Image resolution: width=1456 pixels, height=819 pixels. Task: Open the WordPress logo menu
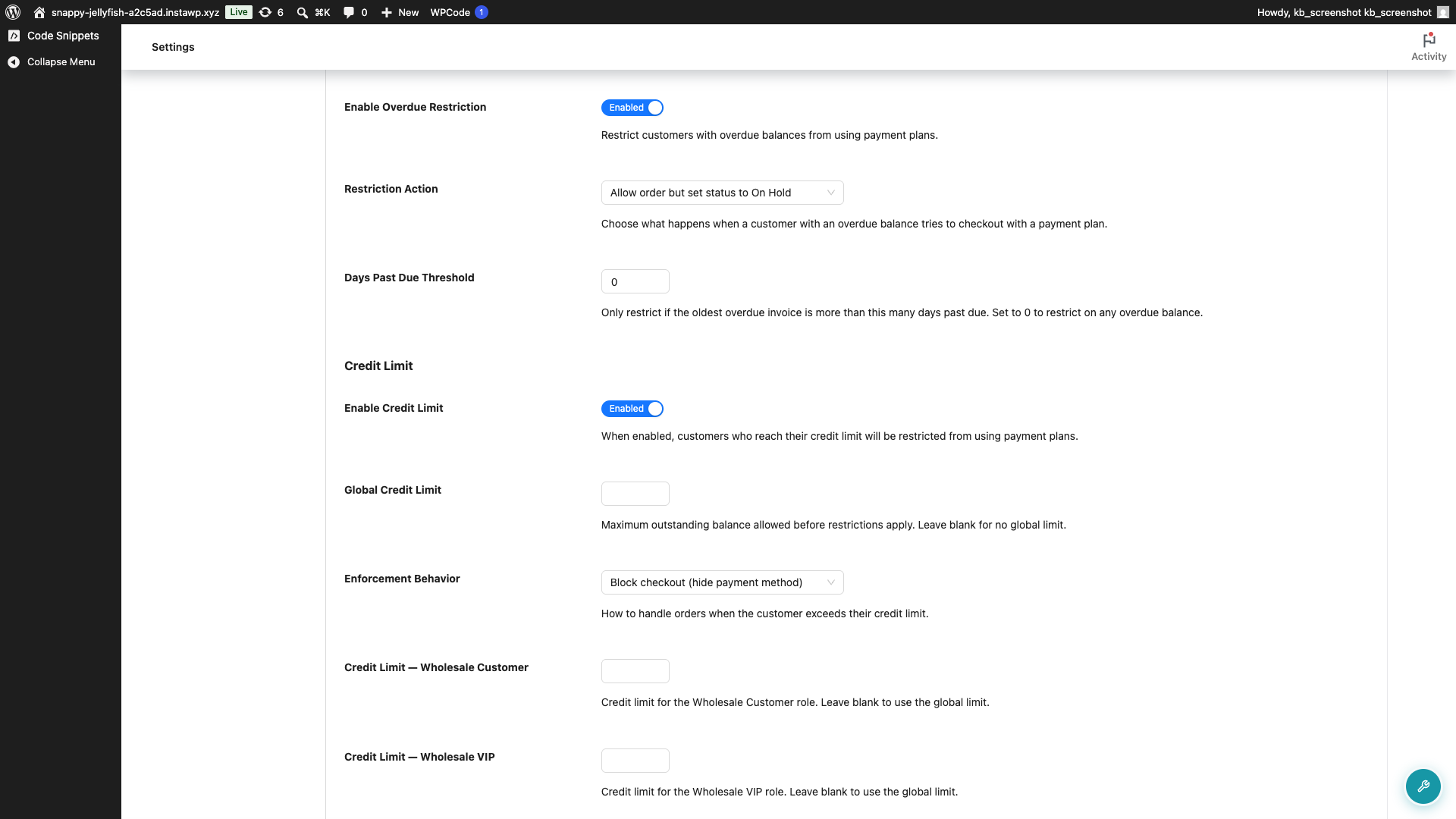(13, 12)
